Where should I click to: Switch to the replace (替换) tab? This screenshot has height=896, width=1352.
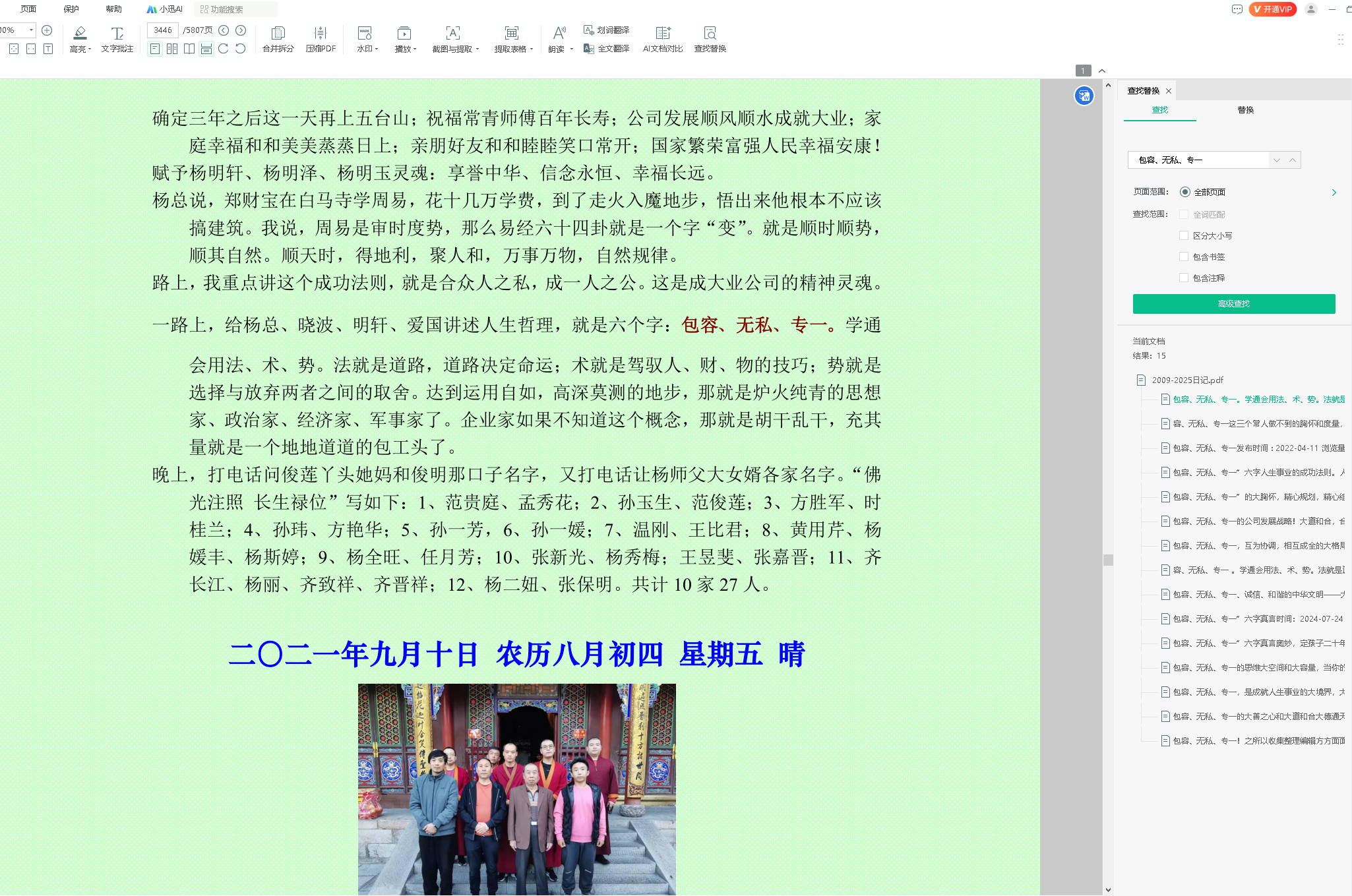point(1245,110)
